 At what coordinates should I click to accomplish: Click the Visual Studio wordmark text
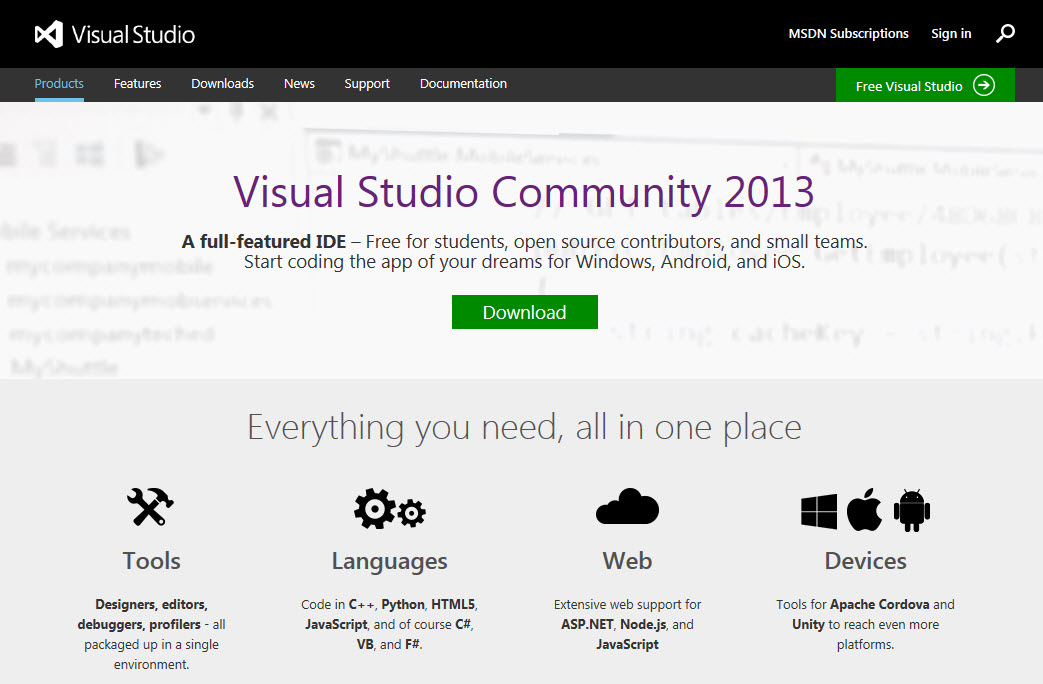point(133,35)
